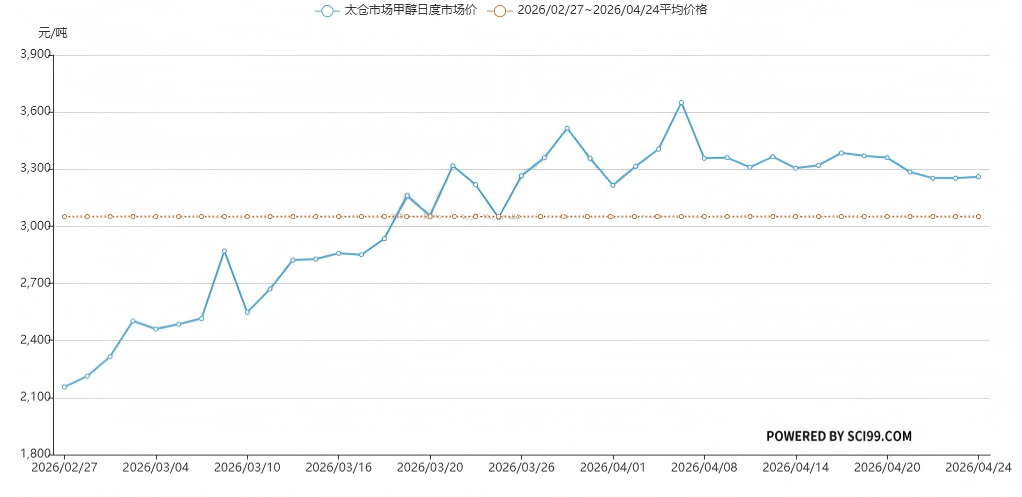Click the blue data point at 2026/03/10
The width and height of the screenshot is (1022, 497).
tap(247, 312)
